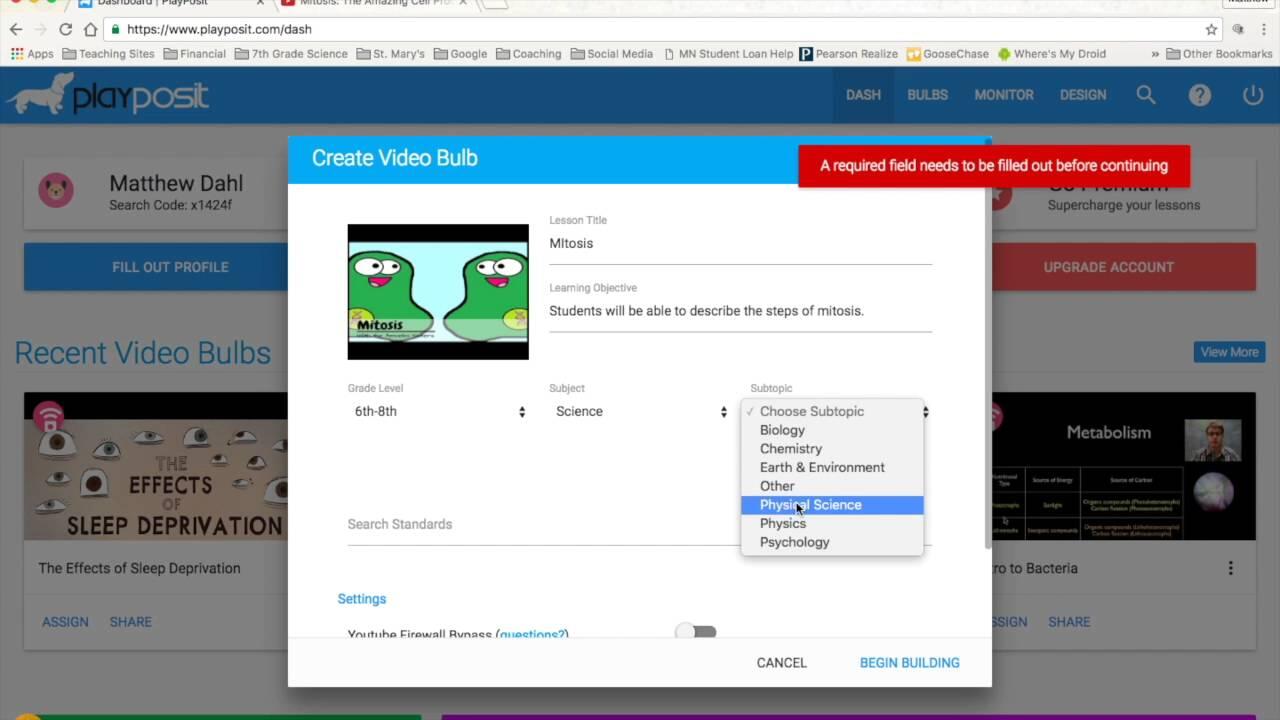
Task: Bookmark this page with the star icon
Action: click(x=1211, y=29)
